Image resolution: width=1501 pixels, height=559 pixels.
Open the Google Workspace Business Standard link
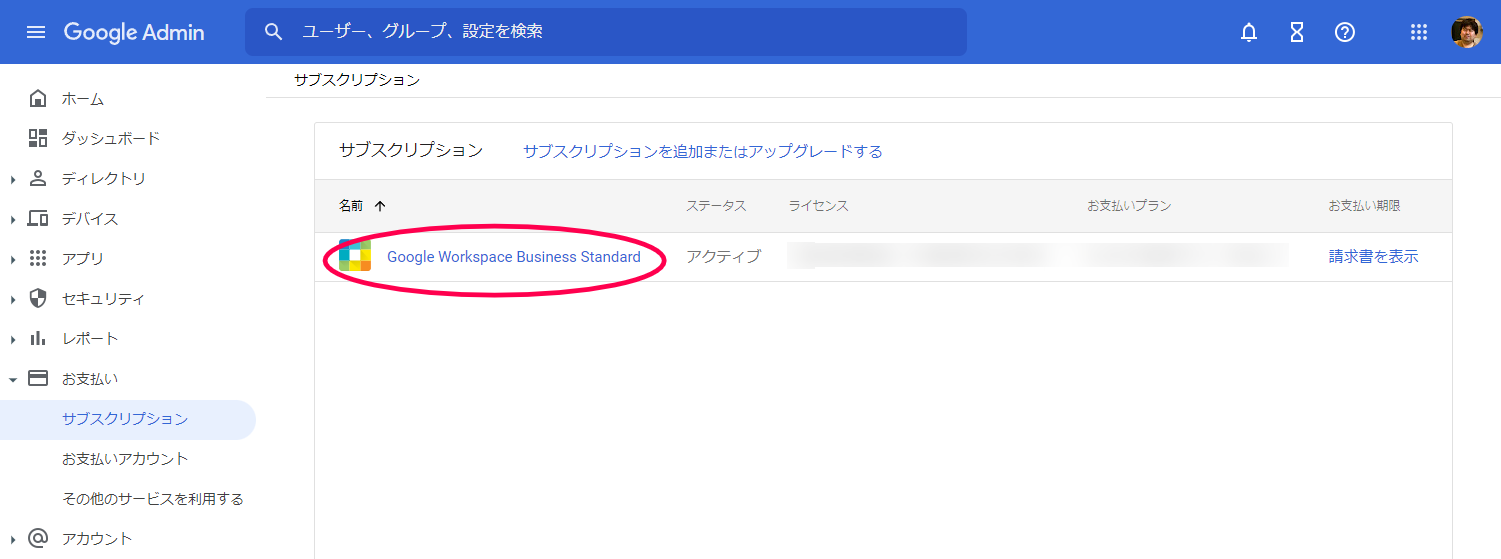[513, 257]
